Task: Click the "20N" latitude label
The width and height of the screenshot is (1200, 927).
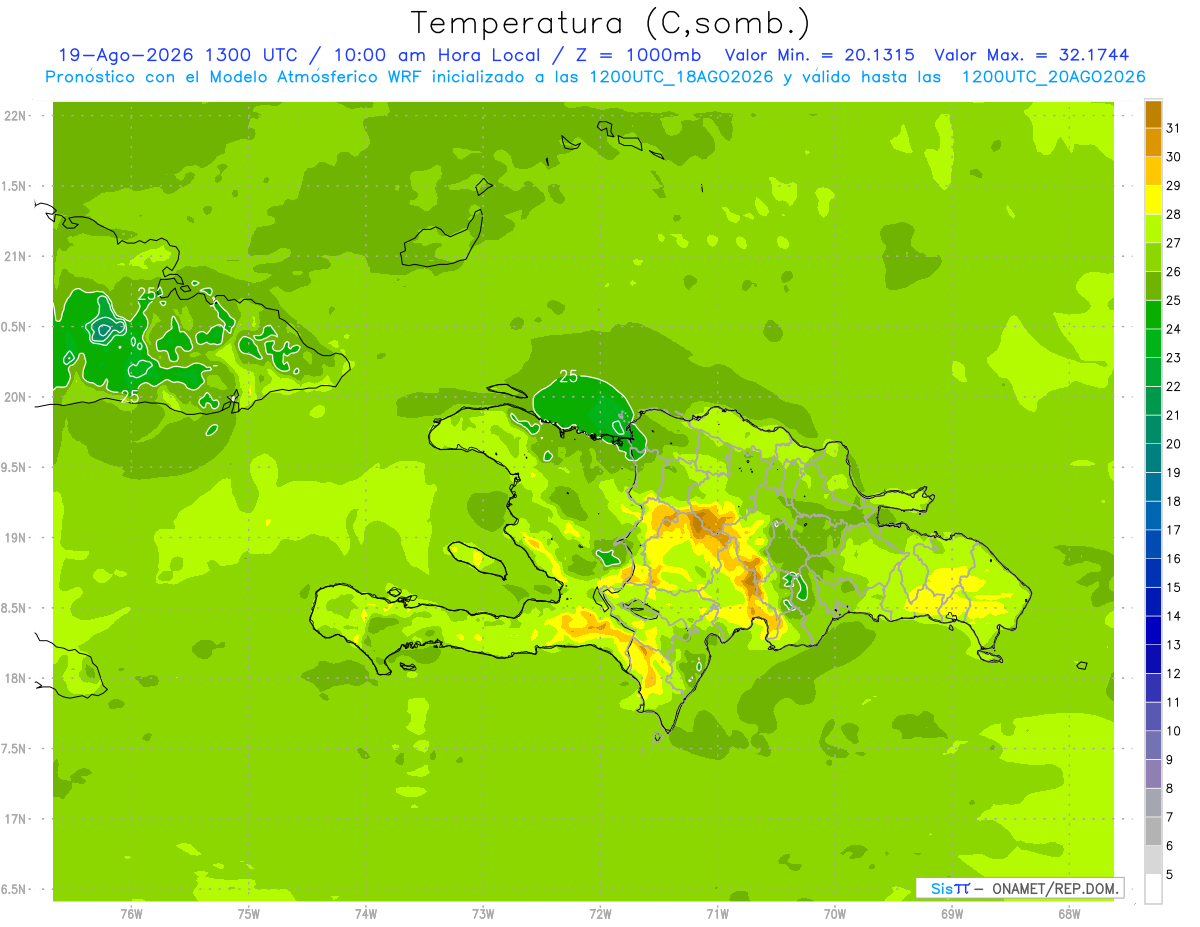Action: coord(15,397)
